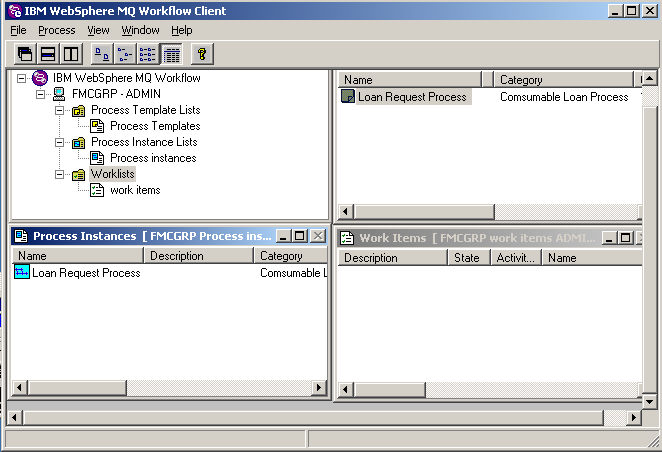Click the Process Instances window title icon
The height and width of the screenshot is (452, 662).
coord(21,236)
